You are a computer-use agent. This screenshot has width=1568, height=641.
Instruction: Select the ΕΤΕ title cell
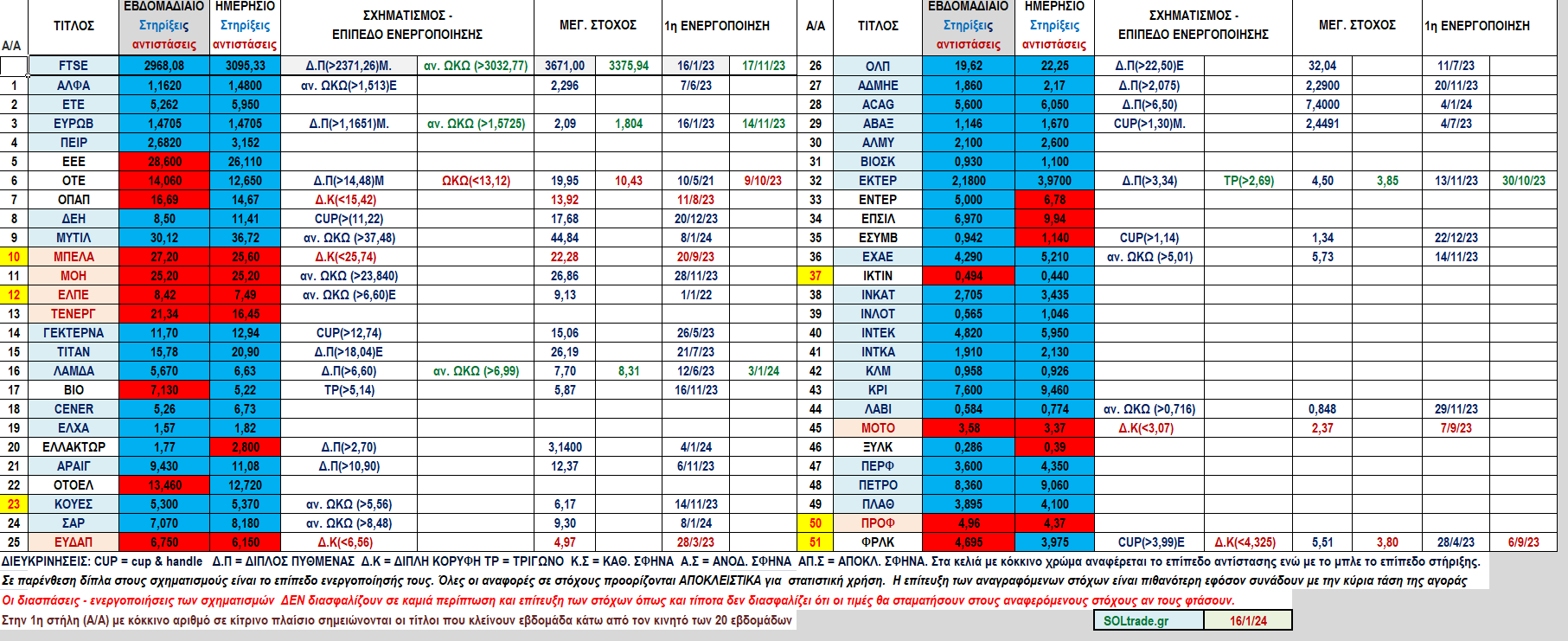(74, 105)
